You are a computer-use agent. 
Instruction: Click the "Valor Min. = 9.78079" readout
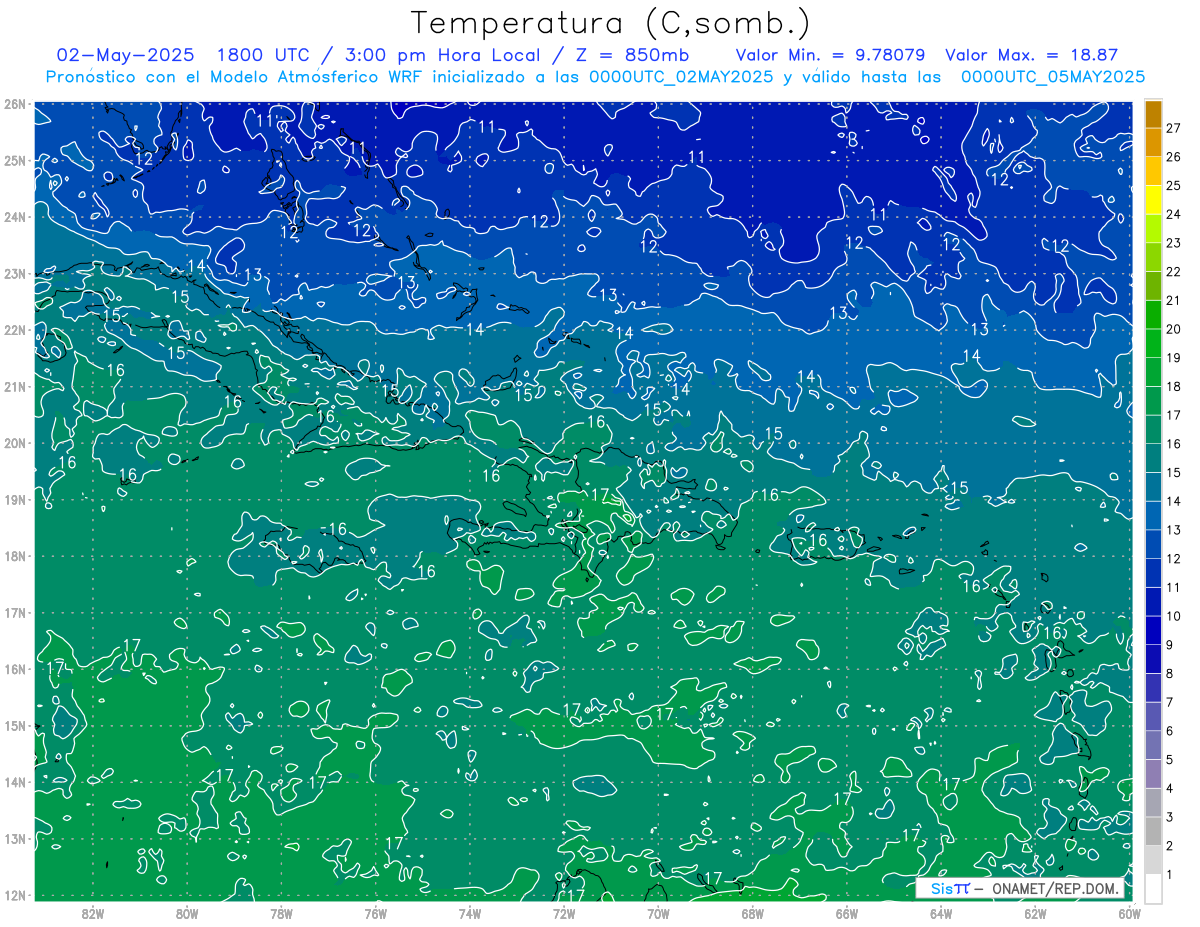830,55
